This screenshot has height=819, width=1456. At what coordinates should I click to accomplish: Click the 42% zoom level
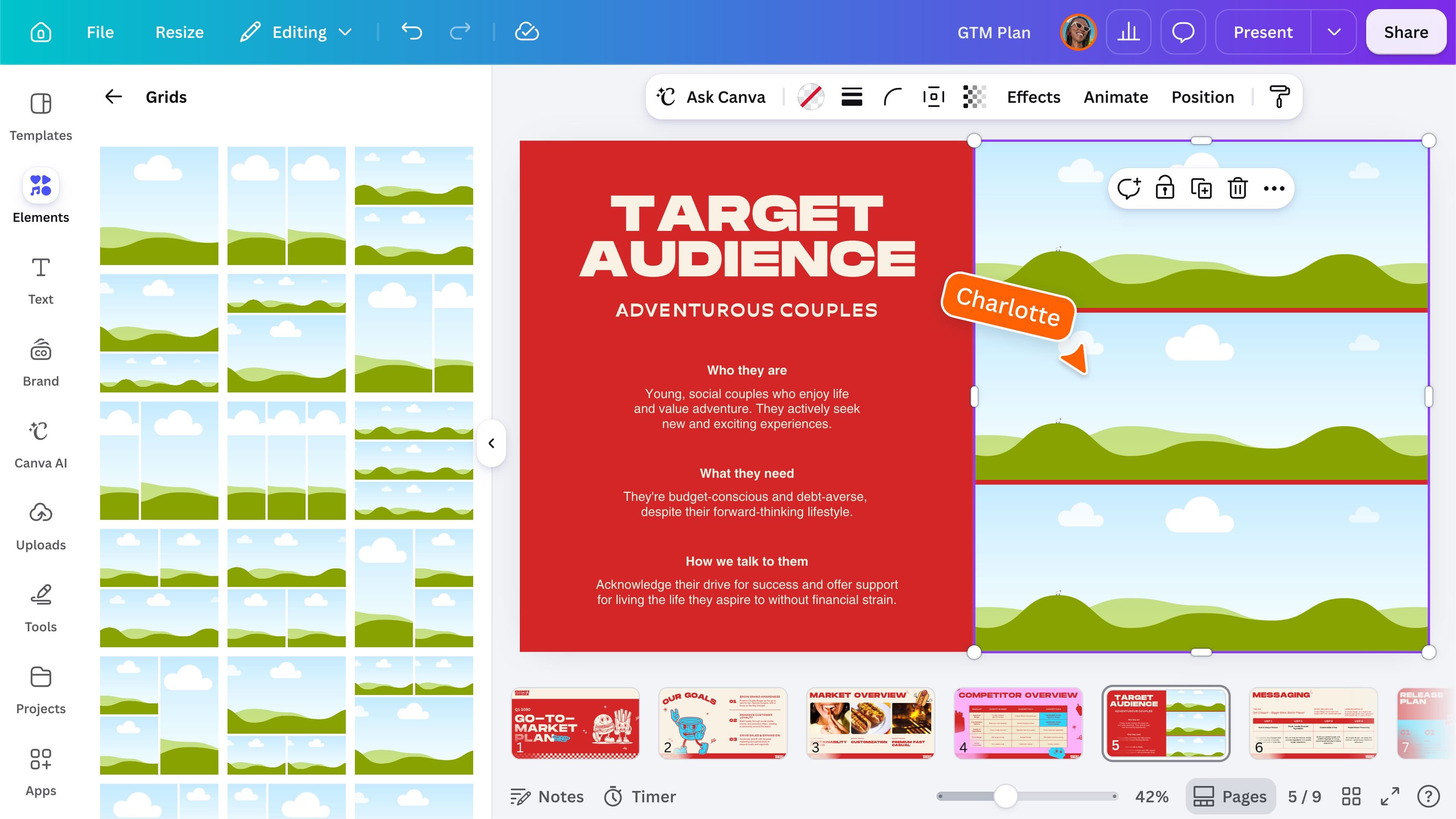1152,796
